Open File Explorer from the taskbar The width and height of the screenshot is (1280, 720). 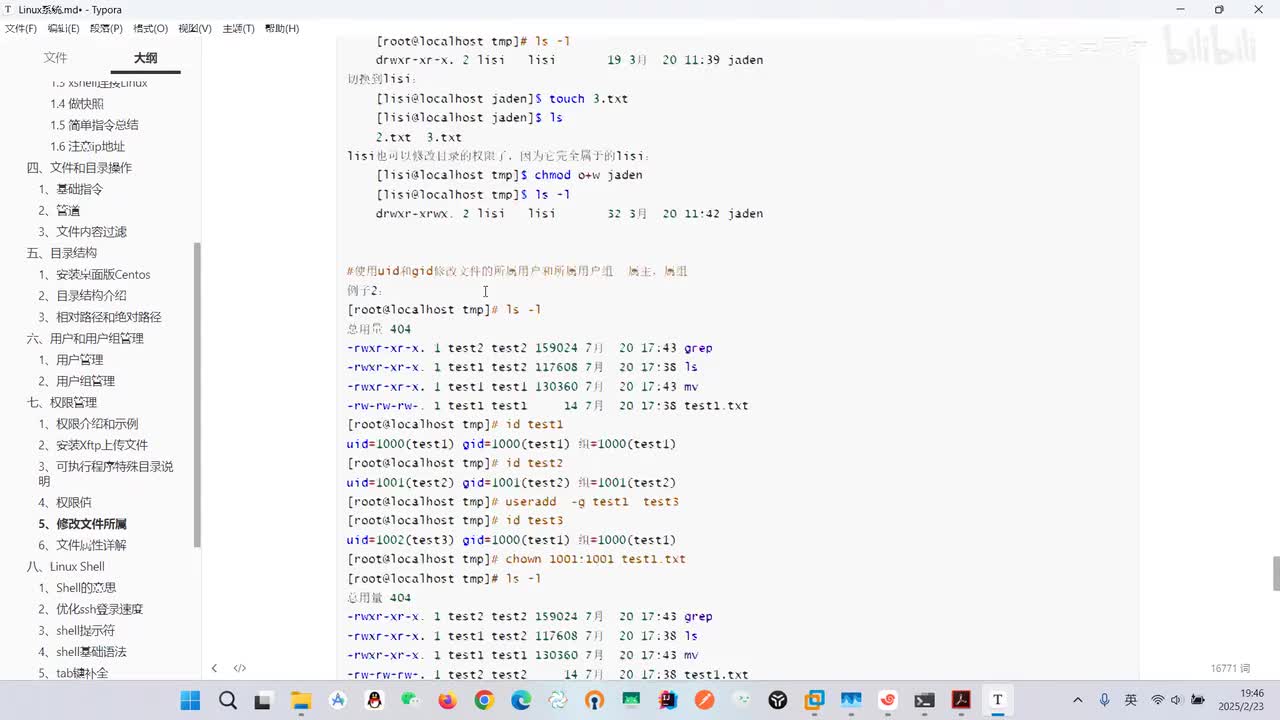300,700
